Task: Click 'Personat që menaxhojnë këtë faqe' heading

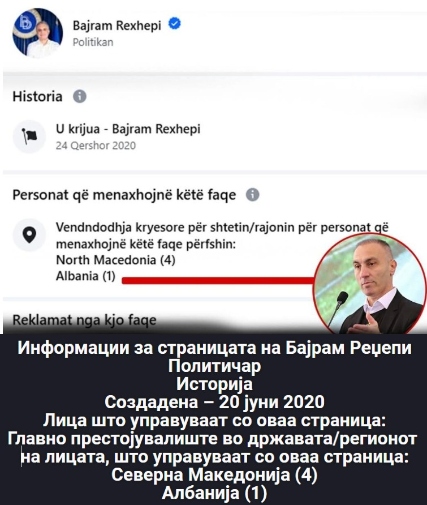Action: tap(124, 195)
